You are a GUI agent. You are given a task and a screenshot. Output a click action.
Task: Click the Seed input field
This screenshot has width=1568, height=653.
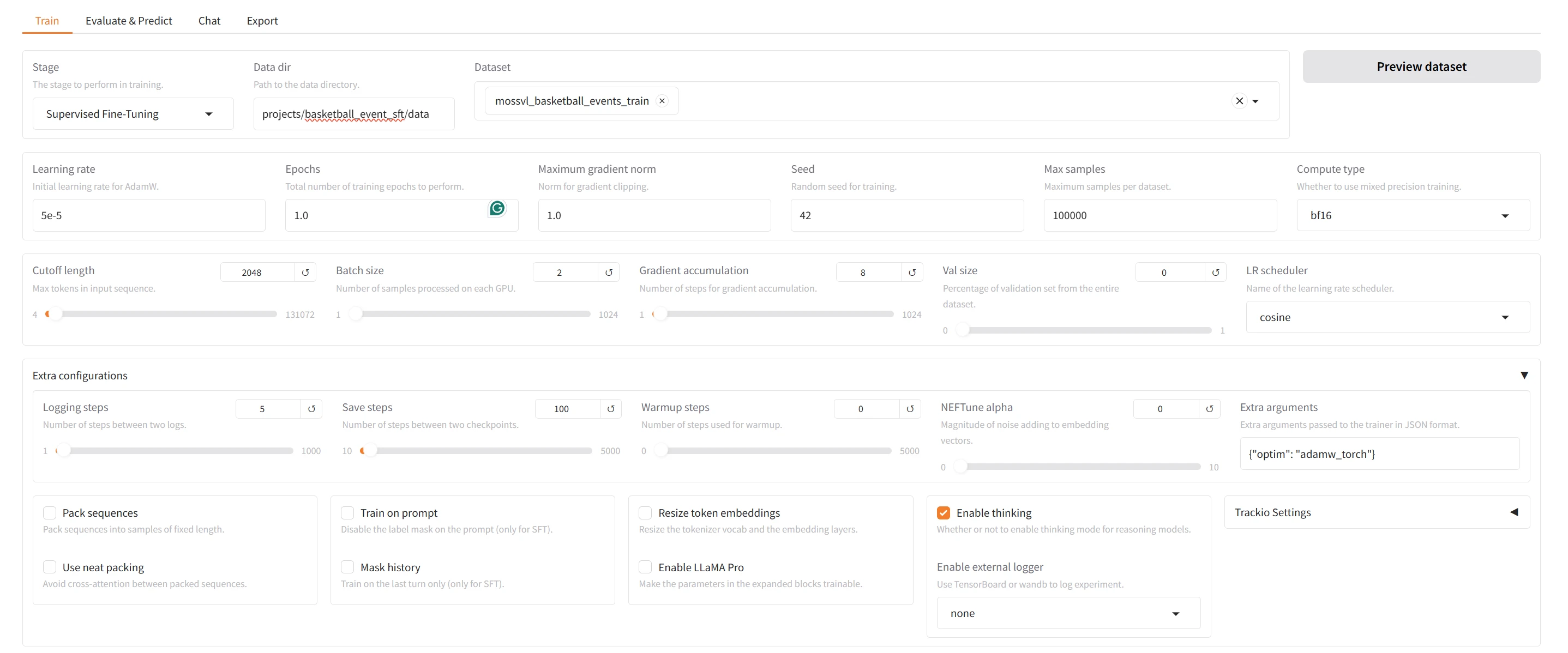(x=907, y=215)
